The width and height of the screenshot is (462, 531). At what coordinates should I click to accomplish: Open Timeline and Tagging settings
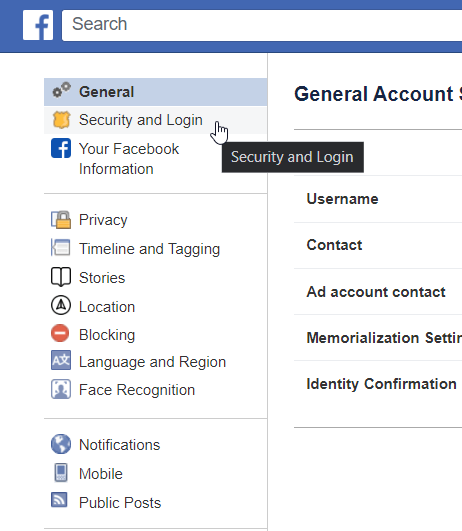(x=149, y=249)
